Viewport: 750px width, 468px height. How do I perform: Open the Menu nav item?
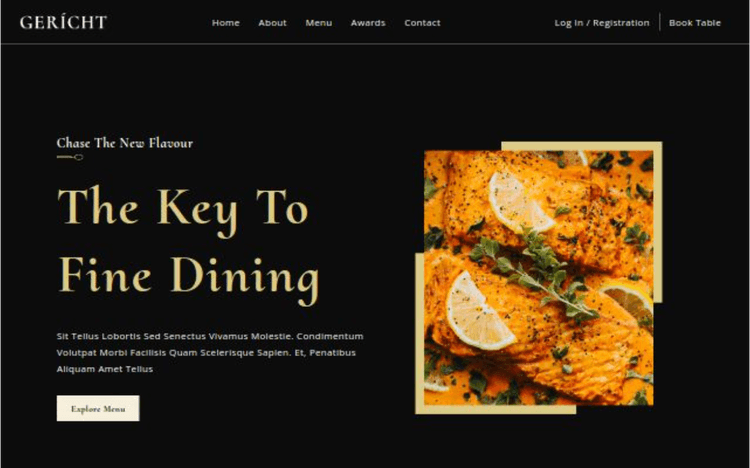pos(319,22)
